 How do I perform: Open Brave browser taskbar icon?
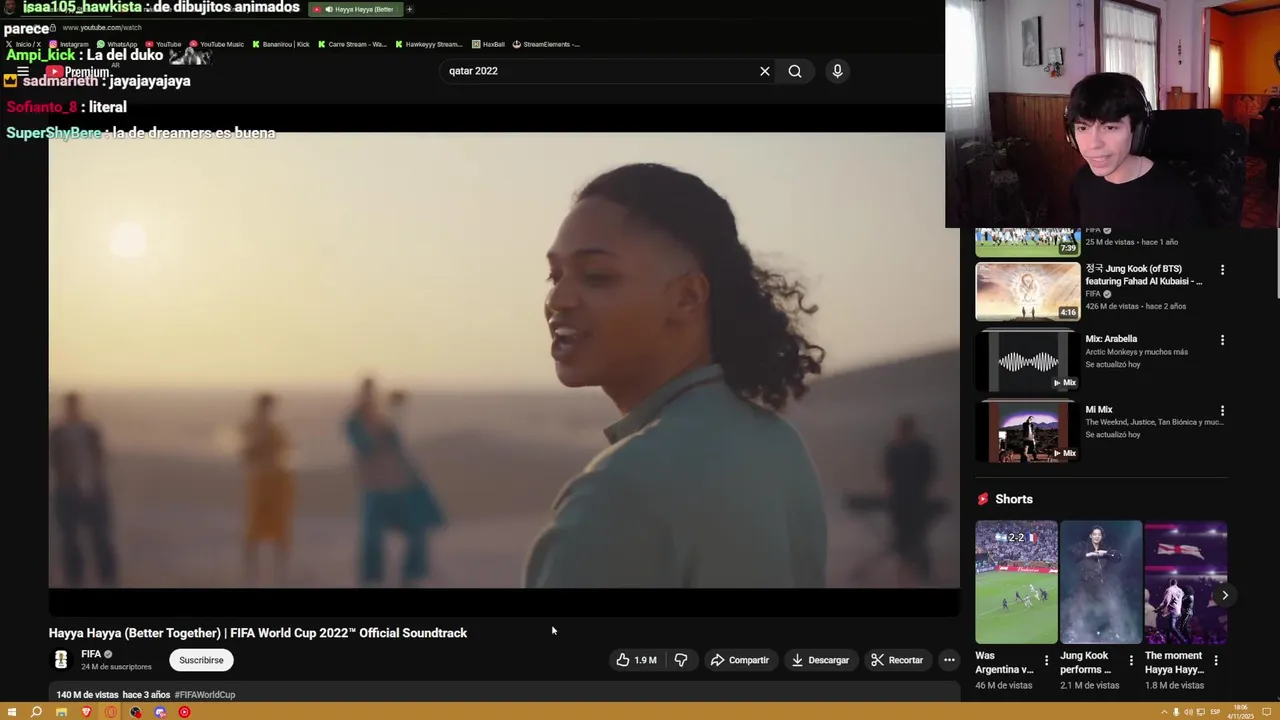86,712
